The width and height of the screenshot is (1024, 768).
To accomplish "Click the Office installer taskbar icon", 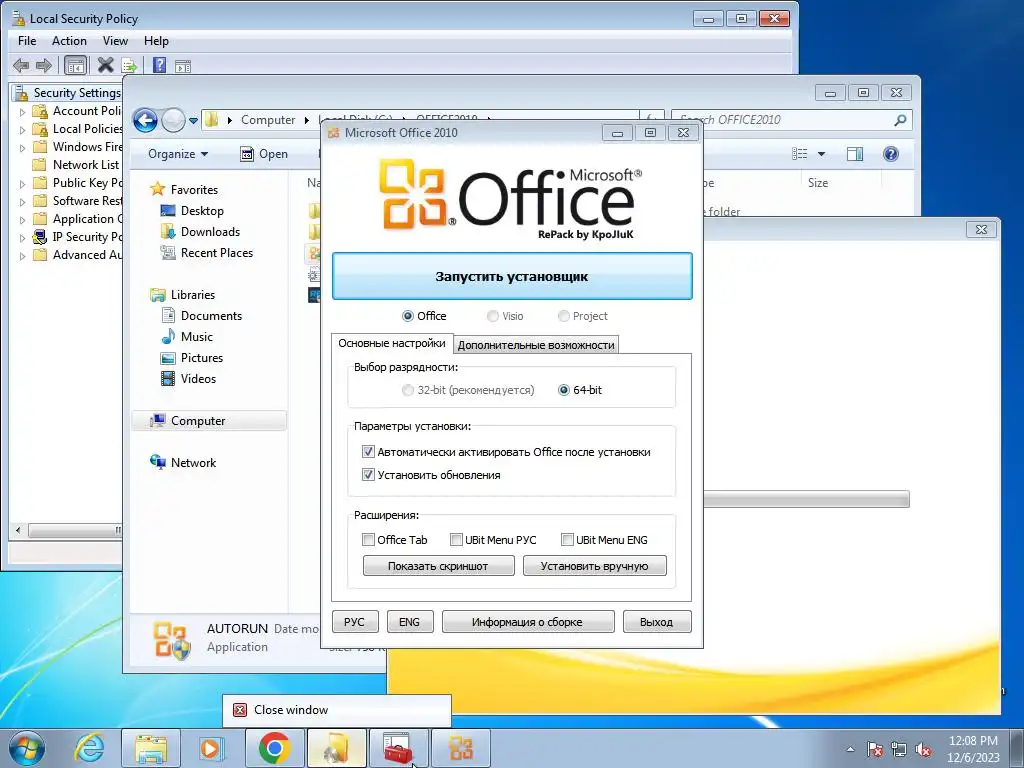I will [460, 748].
